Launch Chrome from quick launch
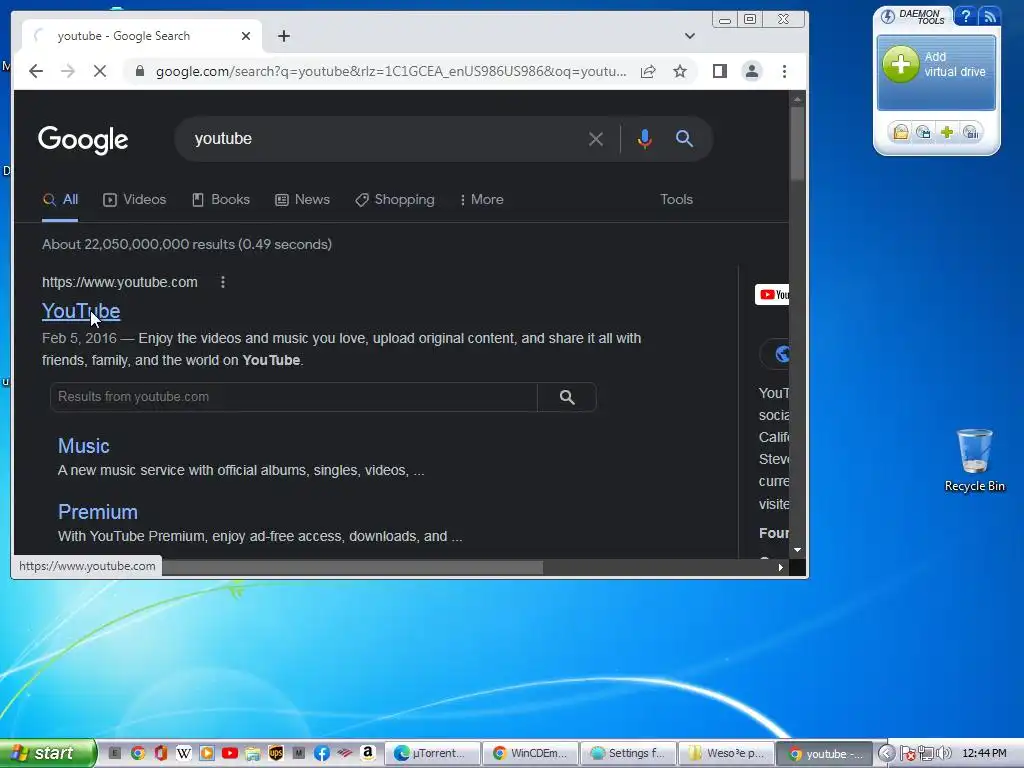Screen dimensions: 1024x768 (138, 753)
